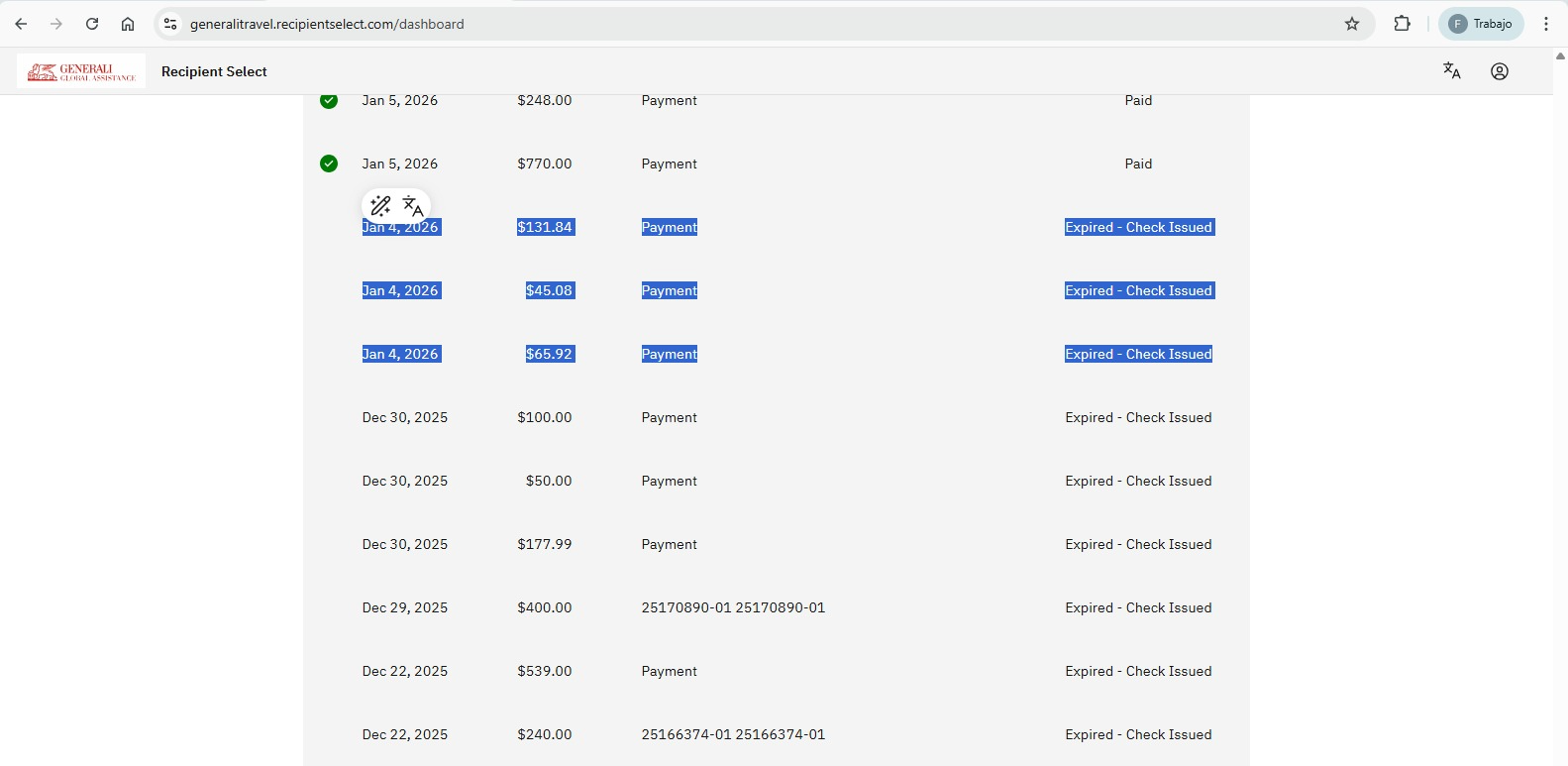Click reference 25170890-01 25170890-01

734,607
